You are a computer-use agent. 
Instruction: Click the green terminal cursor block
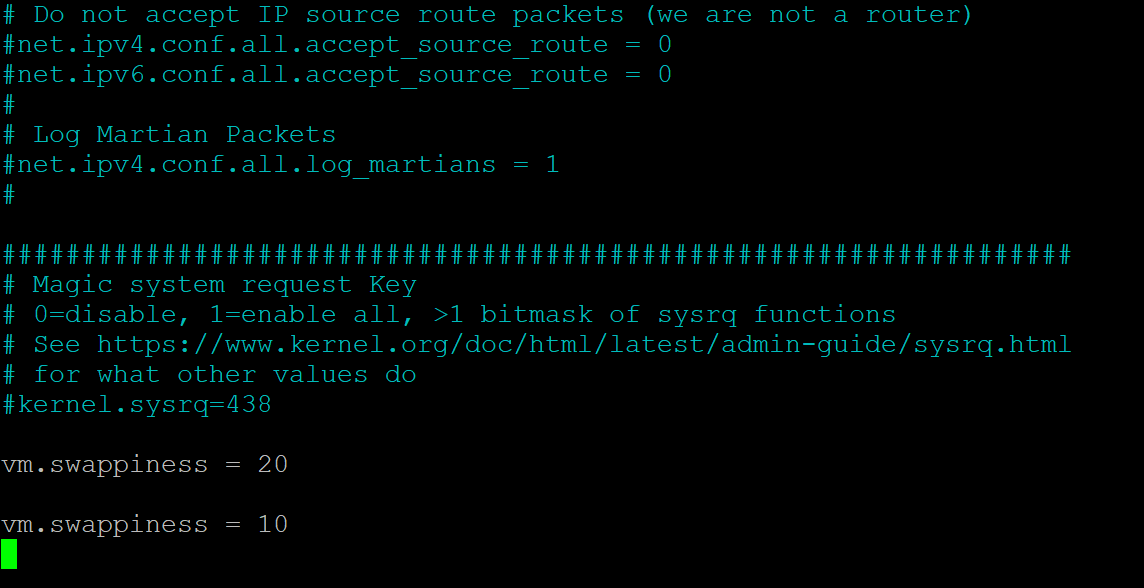9,553
